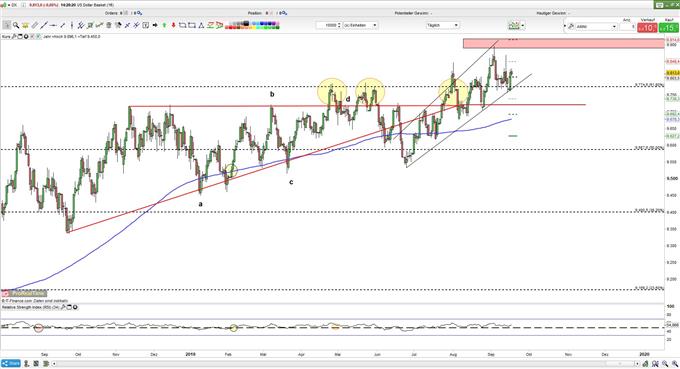Select the trend line drawing tool

44,26
